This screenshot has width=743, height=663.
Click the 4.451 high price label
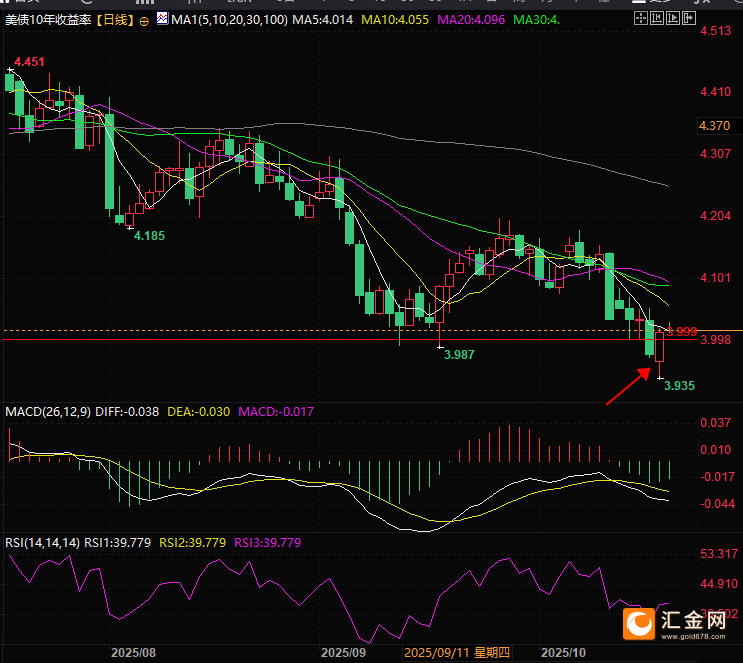coord(29,62)
